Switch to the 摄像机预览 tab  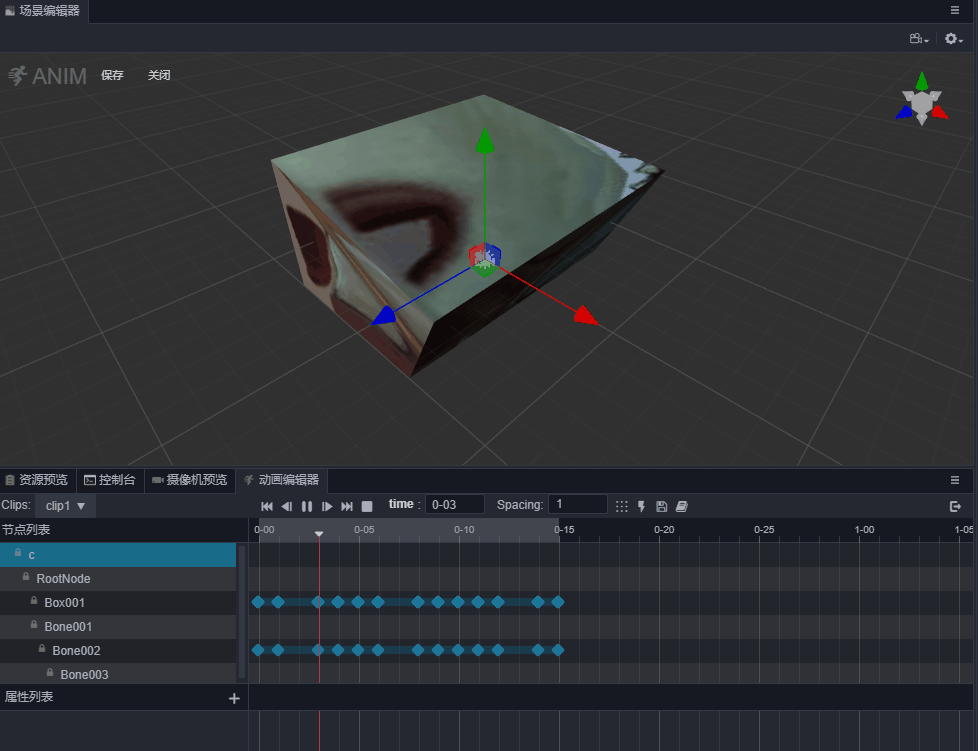pyautogui.click(x=189, y=480)
